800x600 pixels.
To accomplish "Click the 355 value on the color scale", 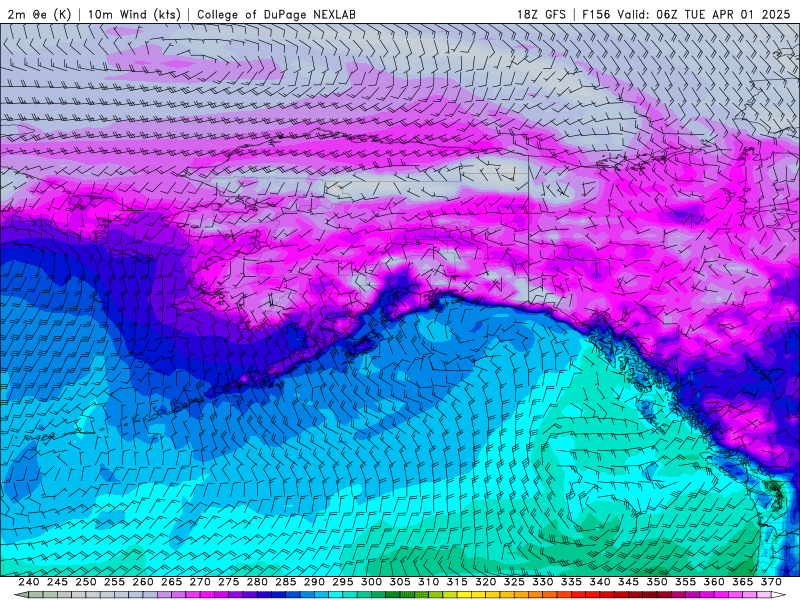I will (x=686, y=582).
